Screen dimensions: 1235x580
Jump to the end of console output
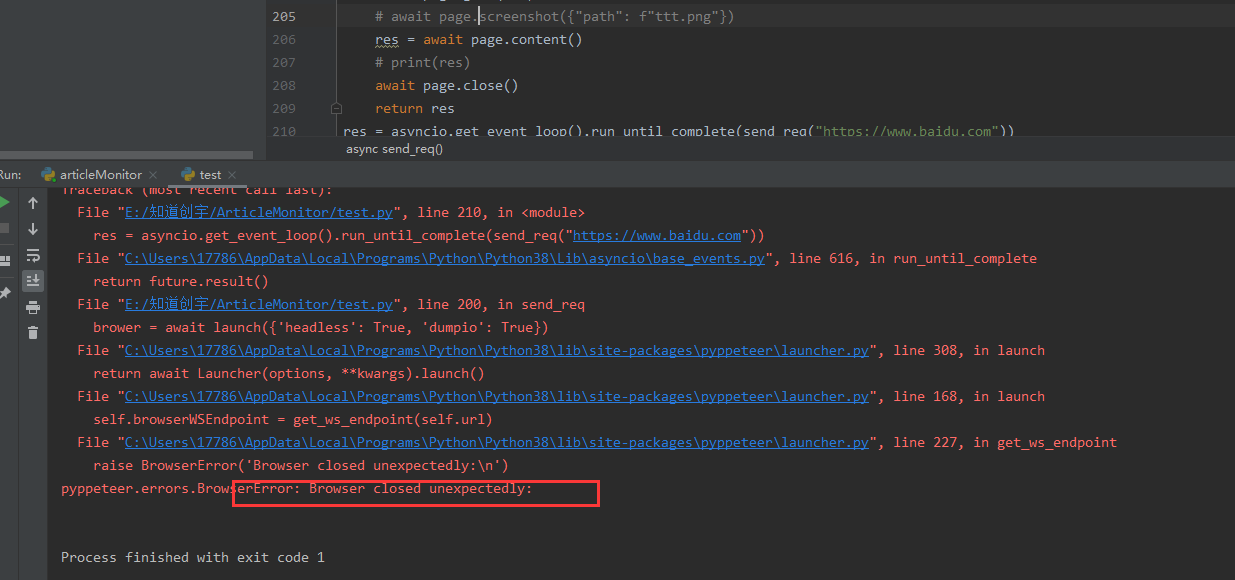pyautogui.click(x=33, y=280)
